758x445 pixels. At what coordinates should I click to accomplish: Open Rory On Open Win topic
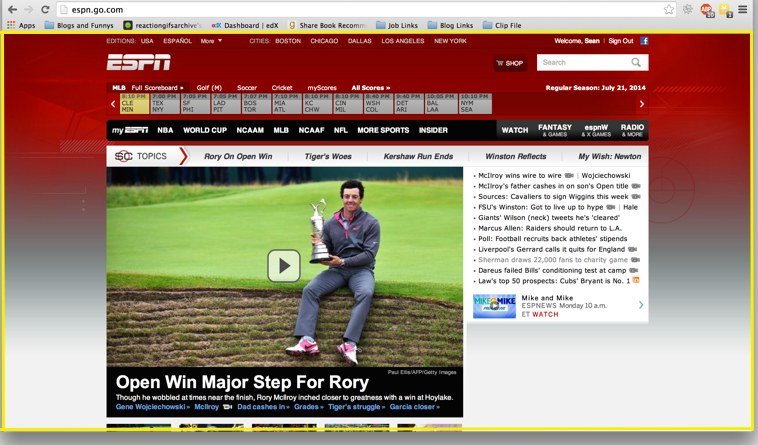[x=238, y=156]
